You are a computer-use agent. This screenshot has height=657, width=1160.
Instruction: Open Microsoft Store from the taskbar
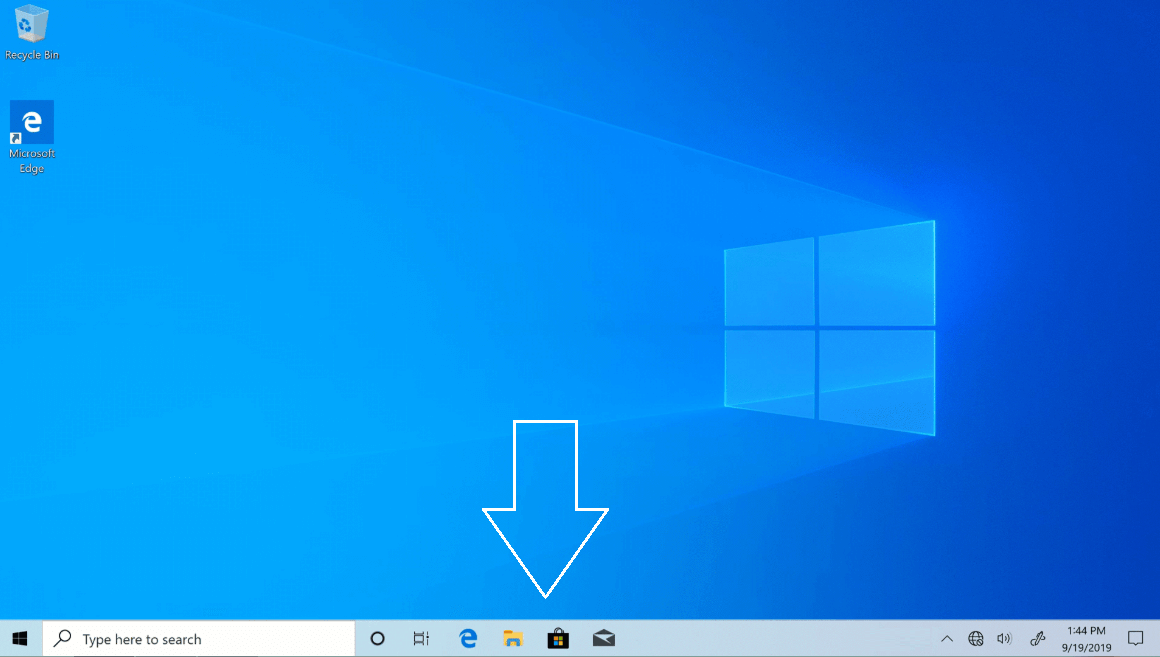558,639
